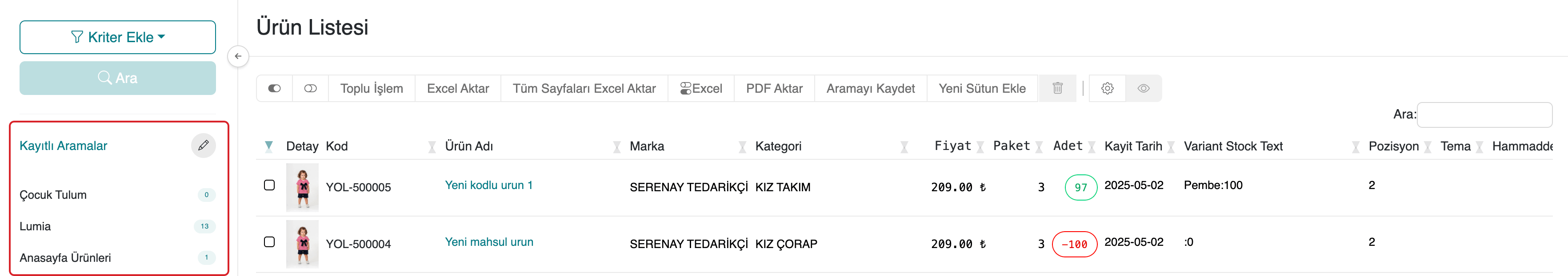Viewport: 1568px width, 276px height.
Task: Click the filled toggle icon in toolbar
Action: (275, 88)
